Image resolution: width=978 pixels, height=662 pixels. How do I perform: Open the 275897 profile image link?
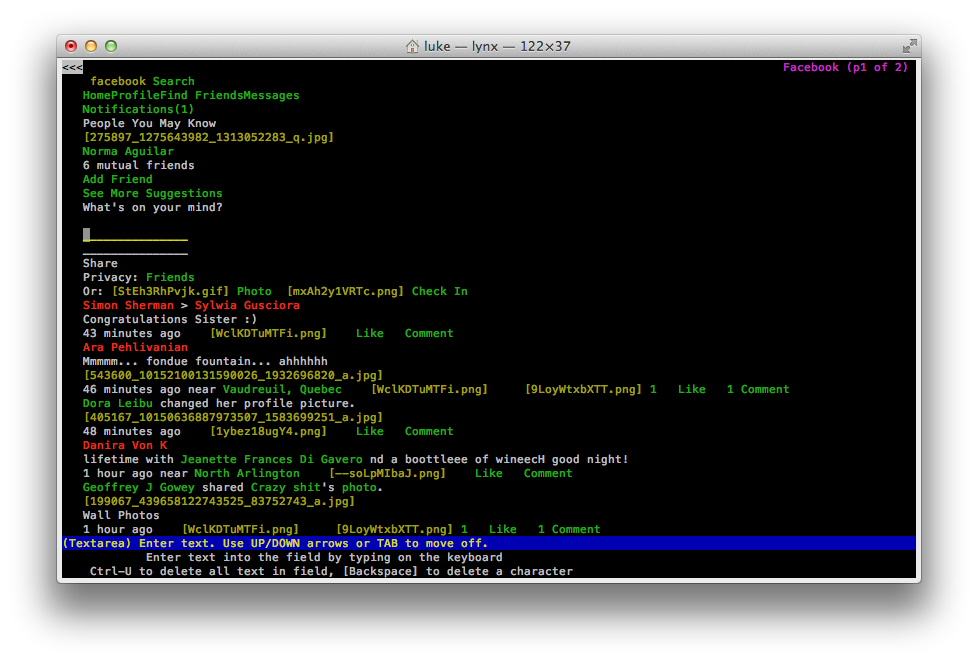point(208,138)
